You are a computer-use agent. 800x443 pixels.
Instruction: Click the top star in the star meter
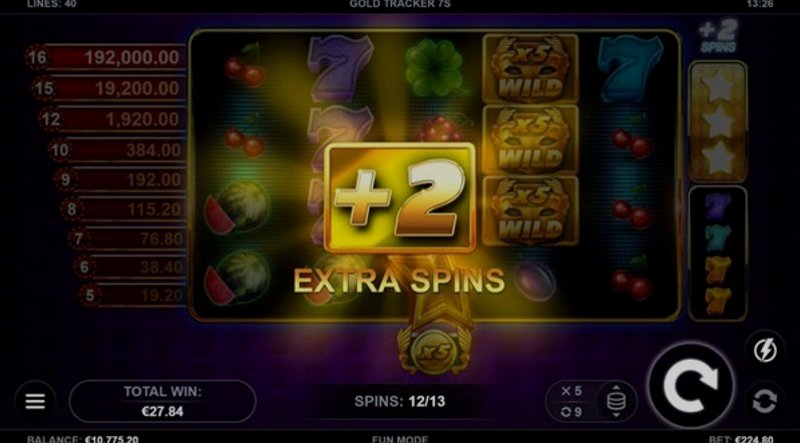point(719,88)
